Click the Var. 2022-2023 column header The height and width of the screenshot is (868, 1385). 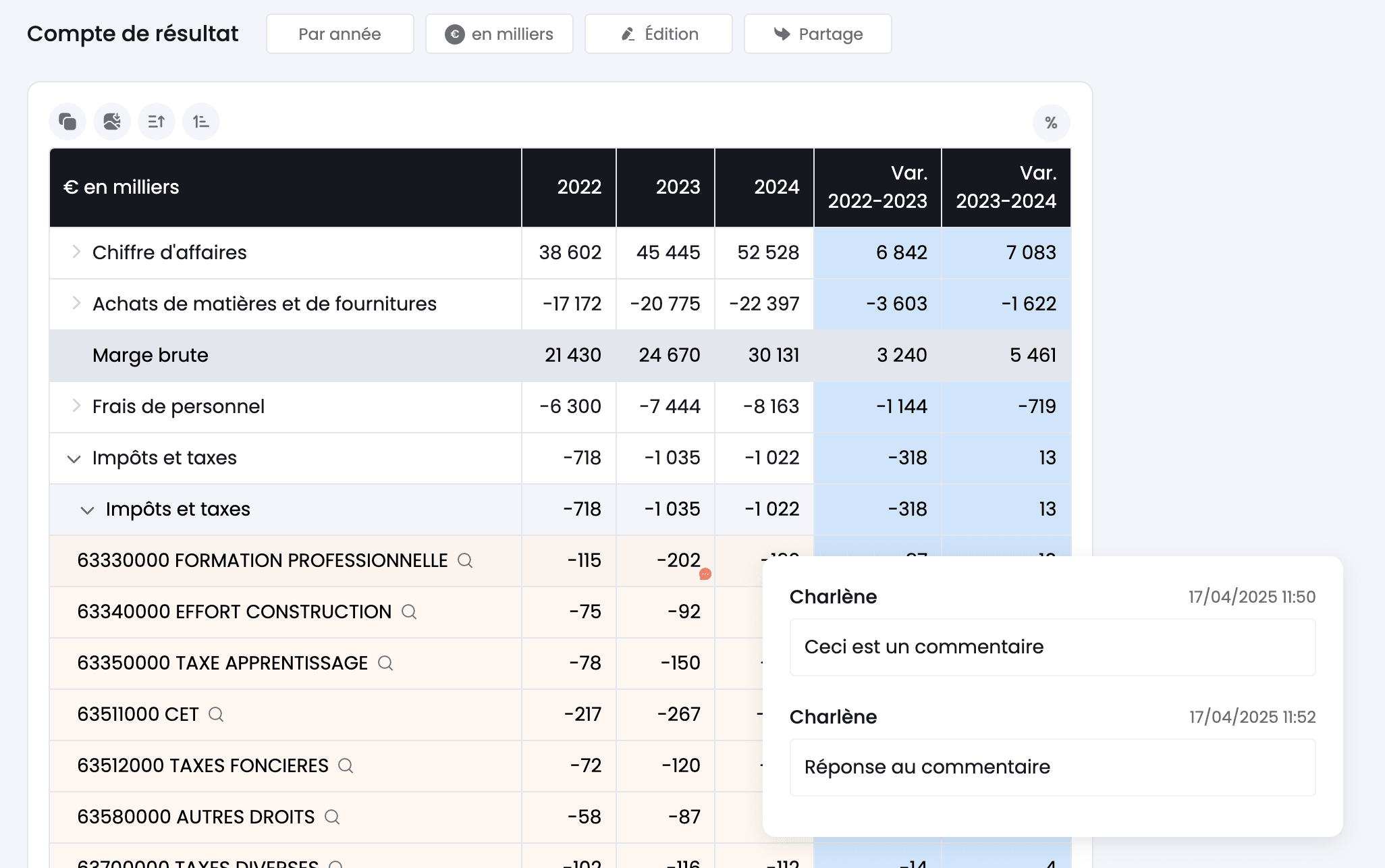click(x=877, y=187)
